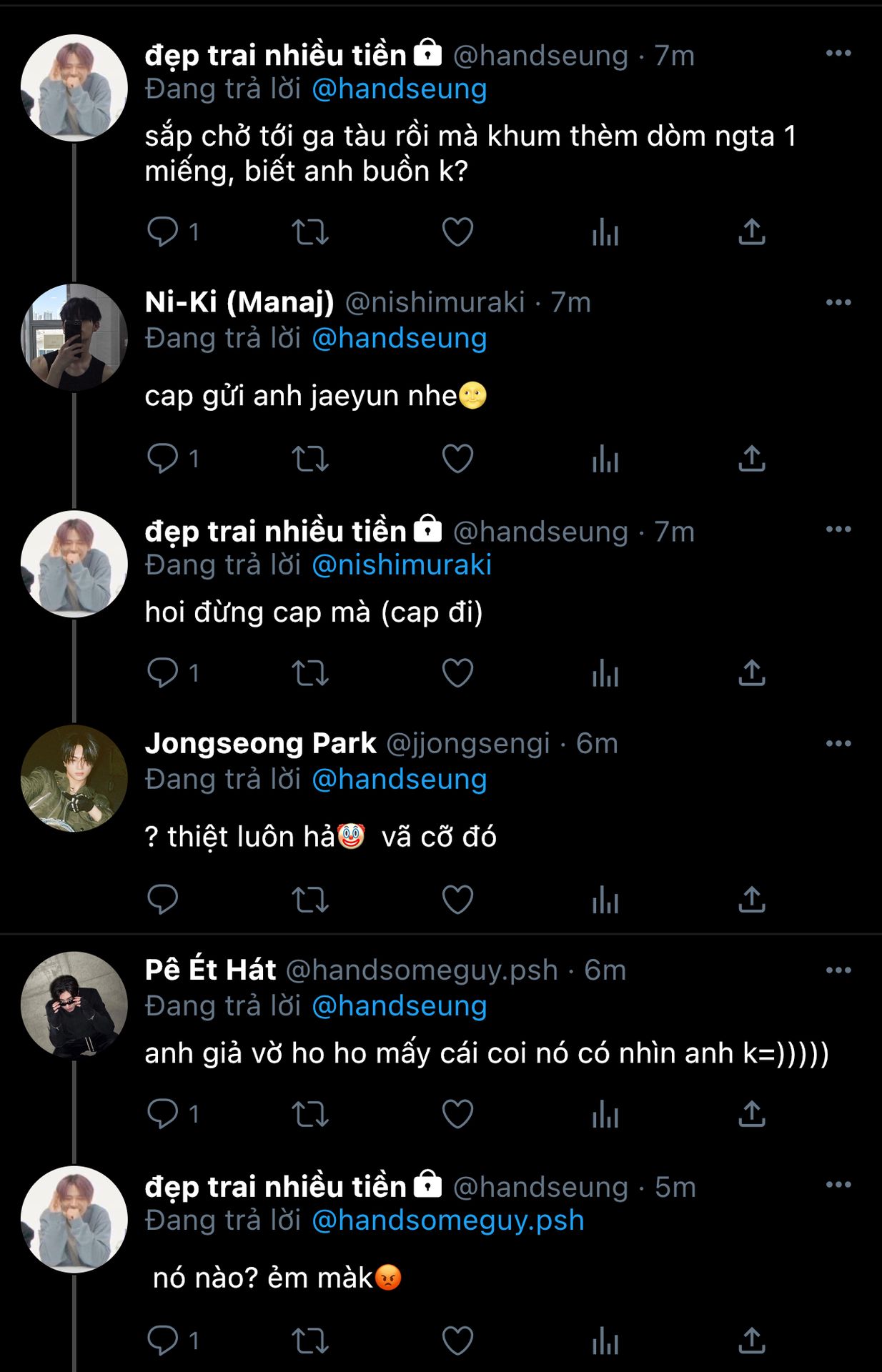Retweet Jongseong Park's reply
This screenshot has height=1372, width=882.
point(310,900)
